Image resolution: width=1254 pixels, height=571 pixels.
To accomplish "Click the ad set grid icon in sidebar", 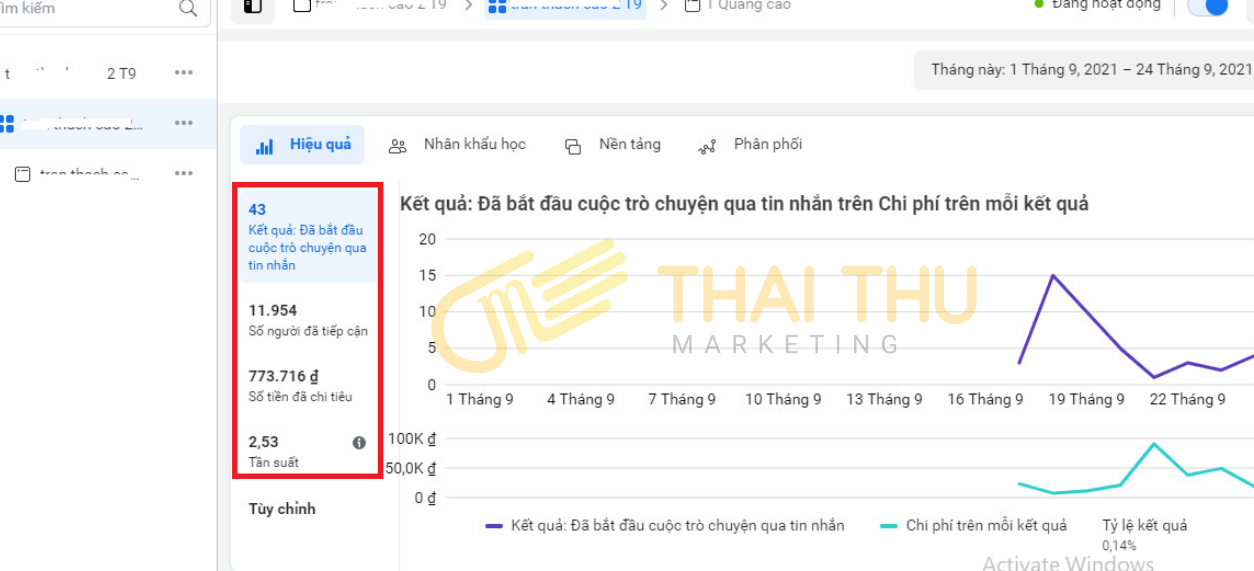I will pos(7,124).
